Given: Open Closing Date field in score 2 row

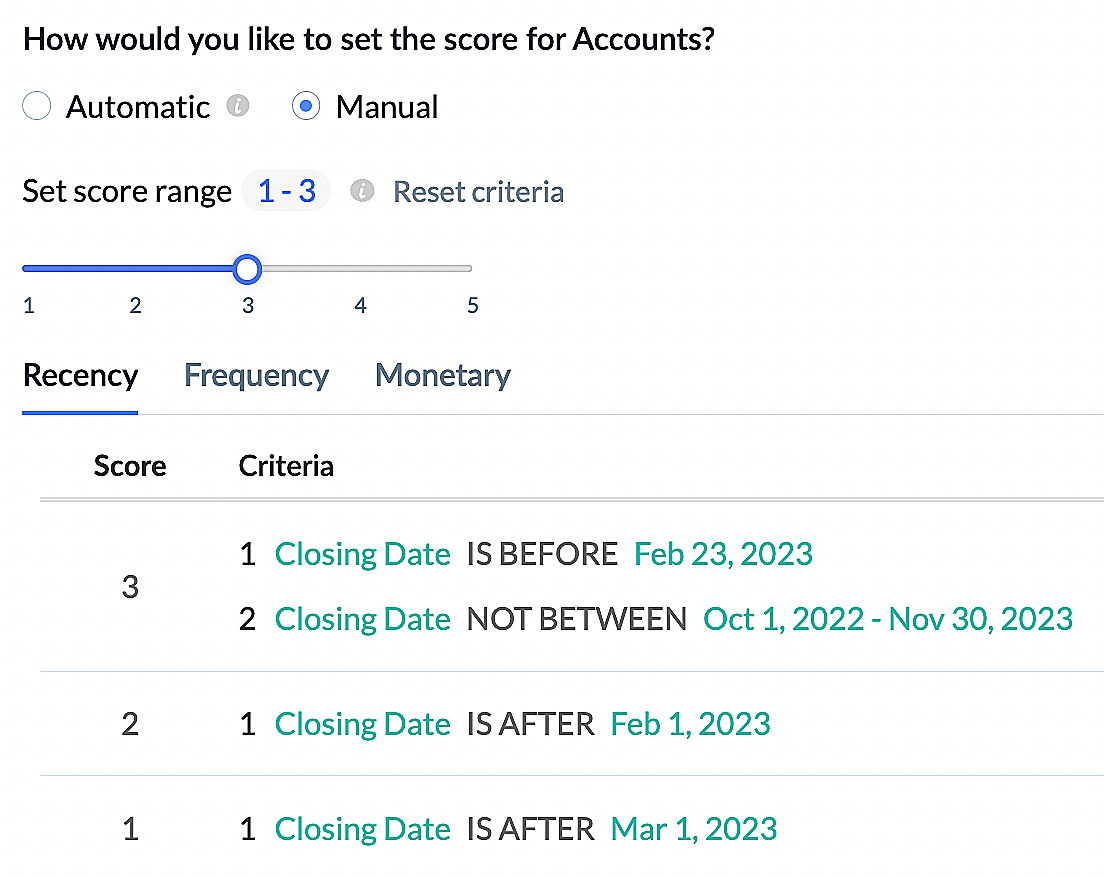Looking at the screenshot, I should [362, 724].
